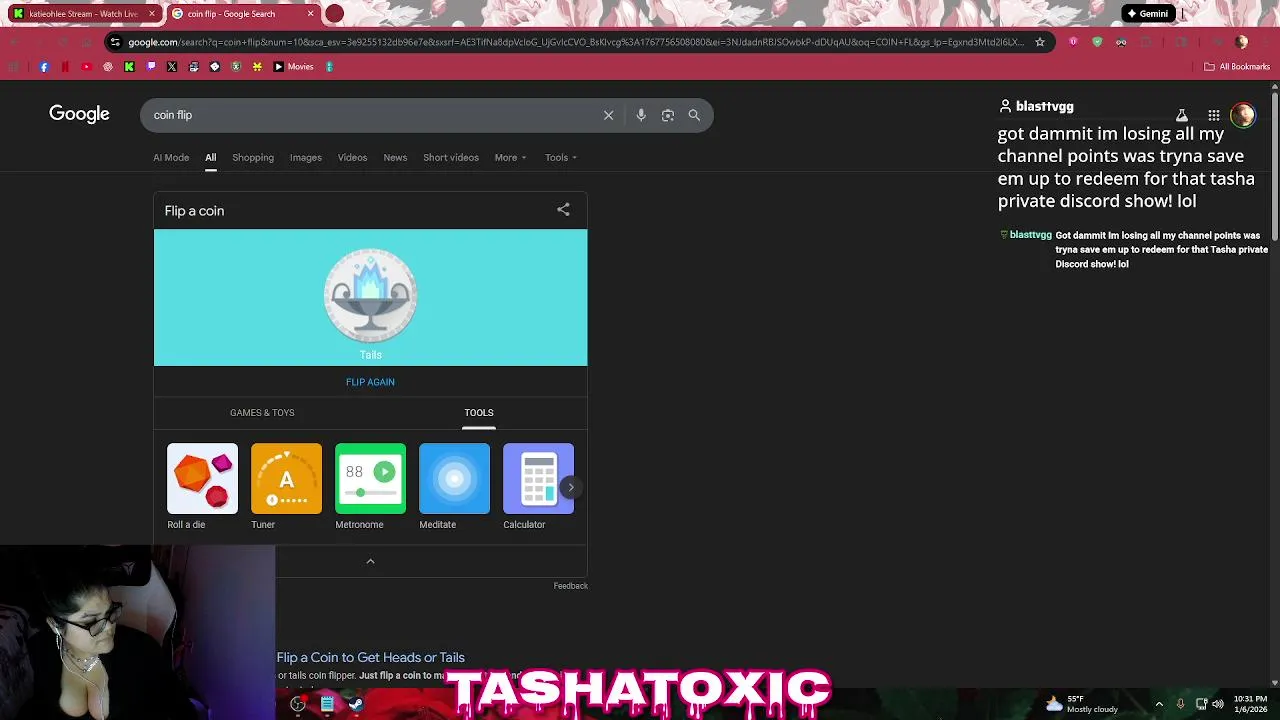Switch to AI Mode
Screen dimensions: 1280x720
click(171, 158)
